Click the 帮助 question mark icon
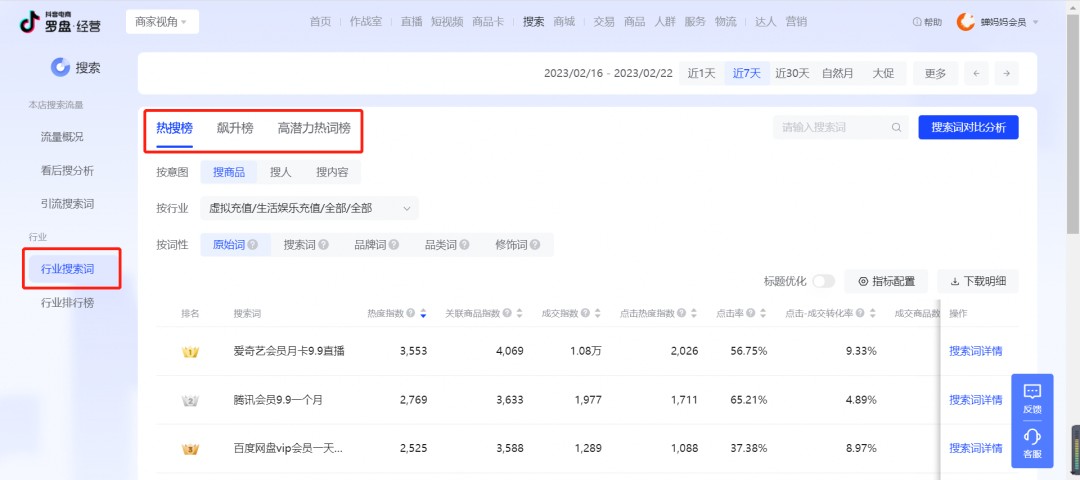This screenshot has width=1080, height=480. (917, 22)
